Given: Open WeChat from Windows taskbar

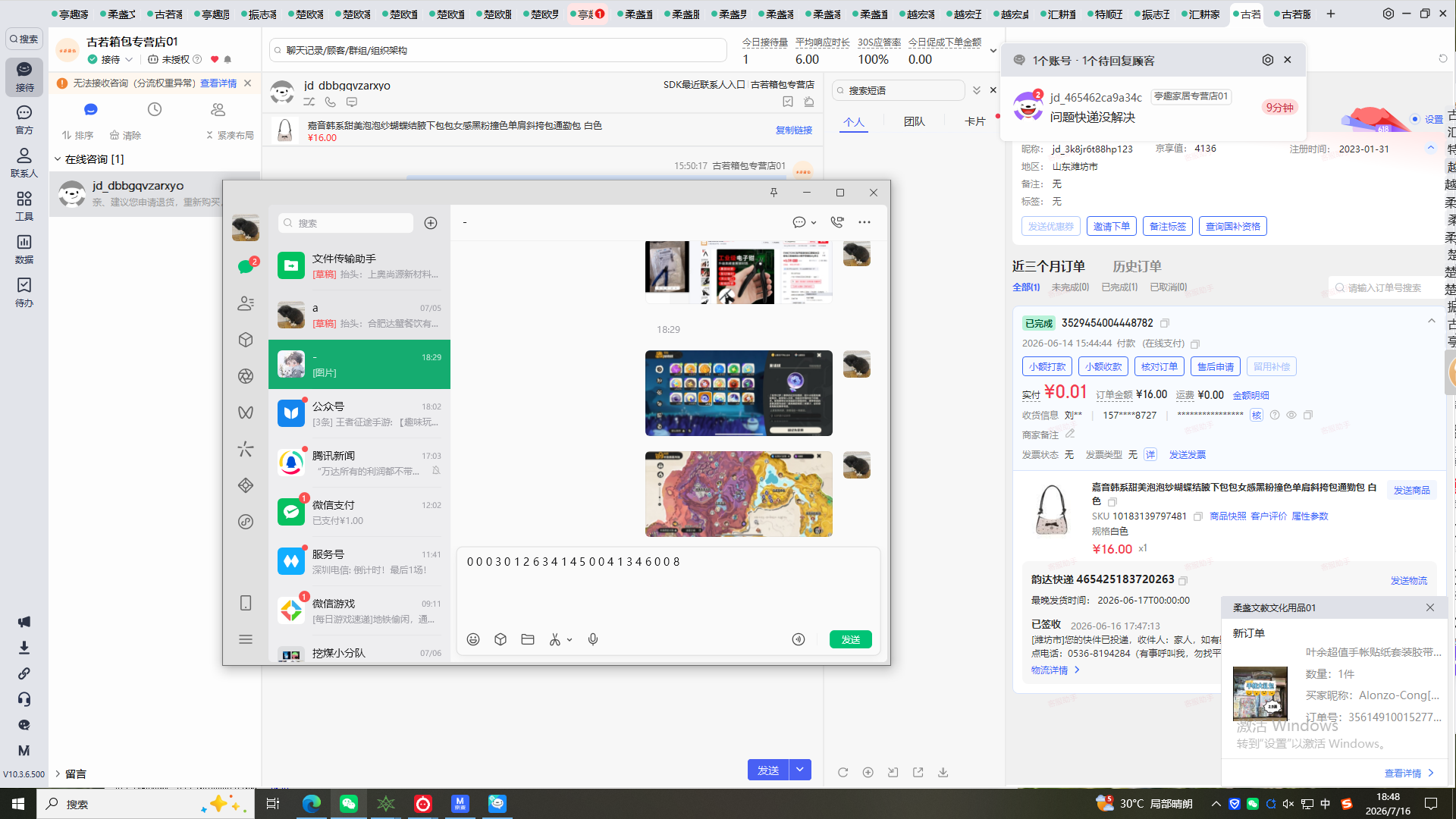Looking at the screenshot, I should tap(348, 804).
